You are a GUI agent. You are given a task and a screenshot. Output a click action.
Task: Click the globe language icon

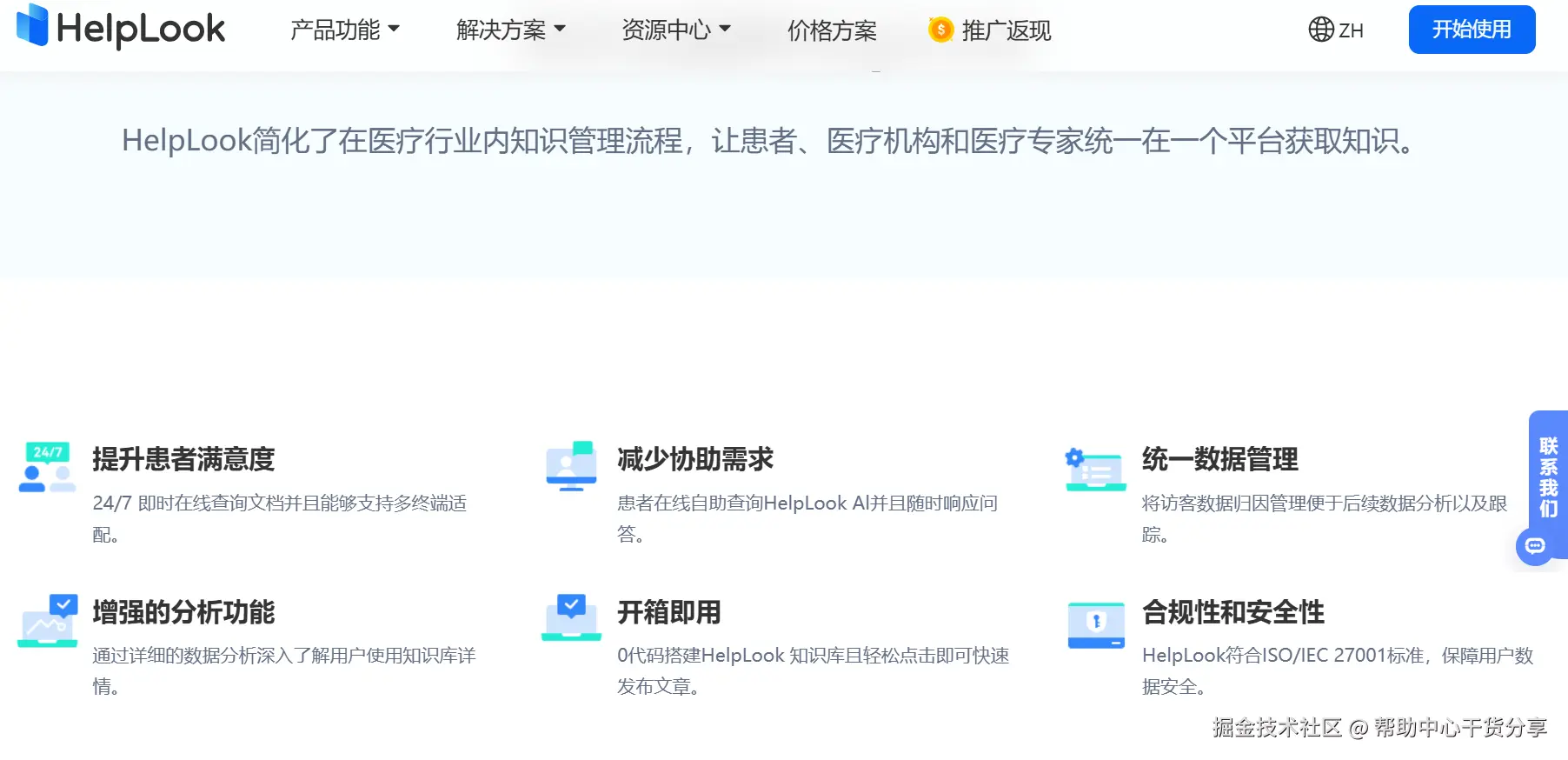[x=1321, y=30]
